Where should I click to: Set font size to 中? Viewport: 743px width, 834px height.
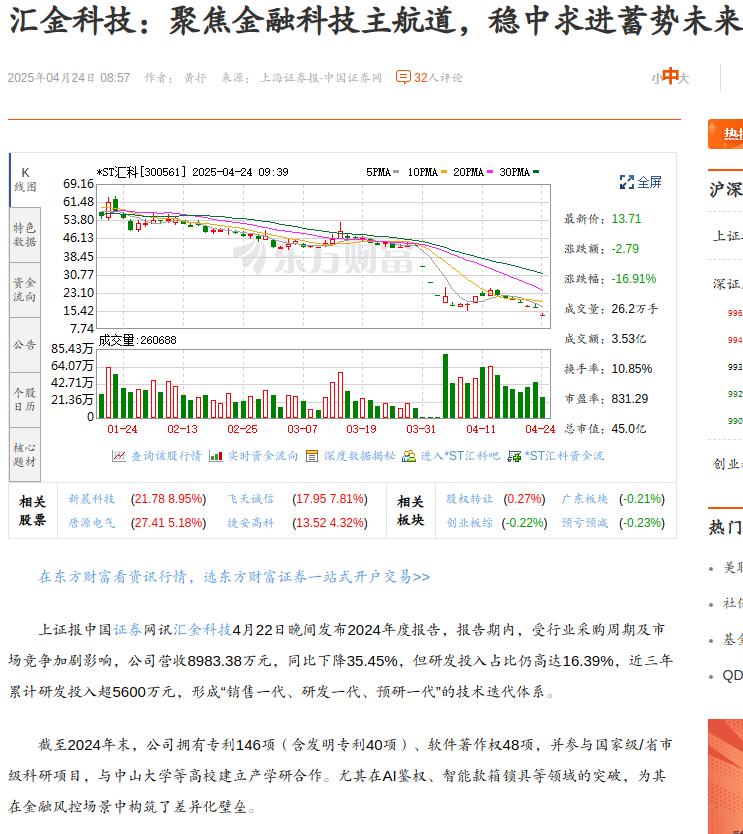coord(670,76)
